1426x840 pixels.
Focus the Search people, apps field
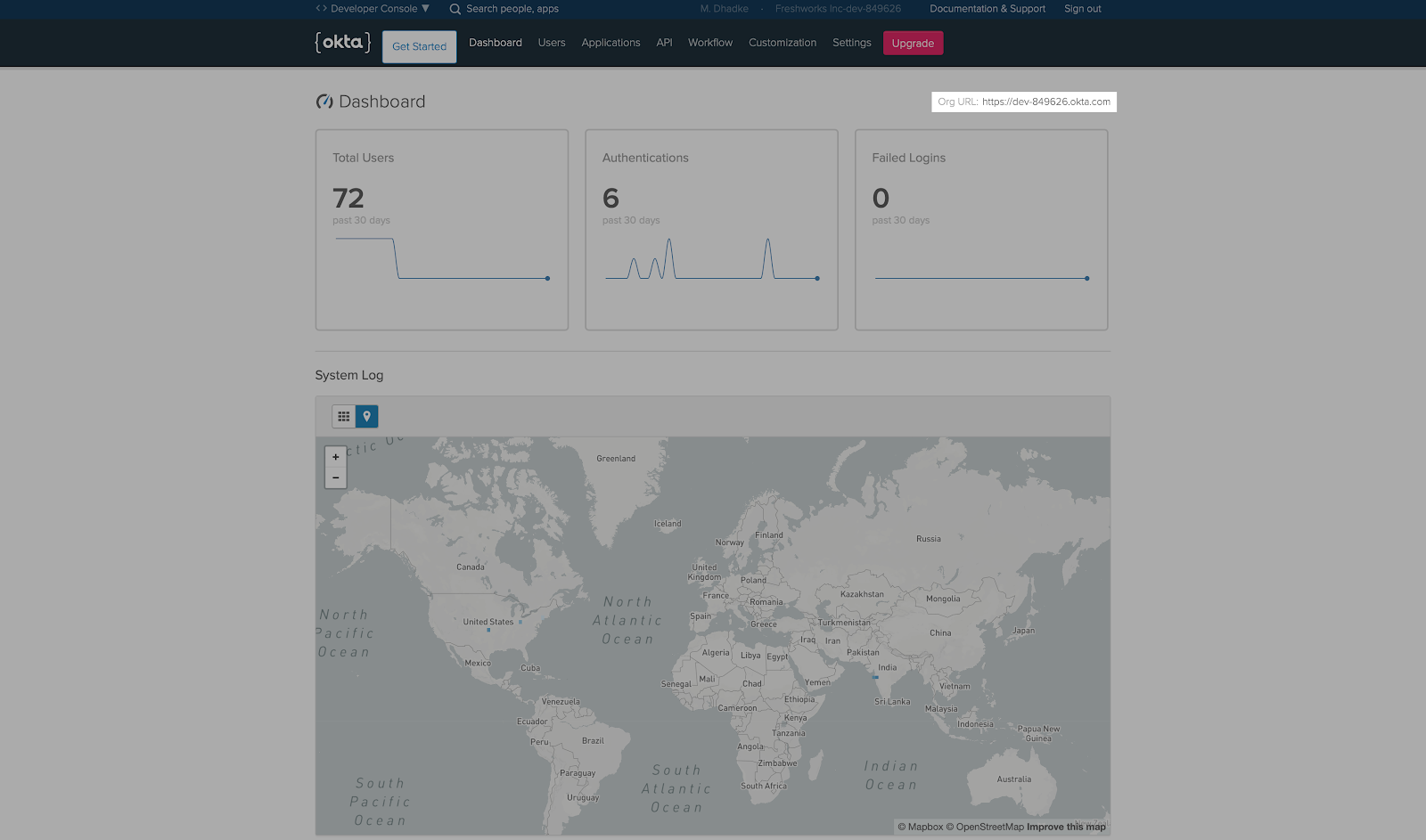pos(512,9)
